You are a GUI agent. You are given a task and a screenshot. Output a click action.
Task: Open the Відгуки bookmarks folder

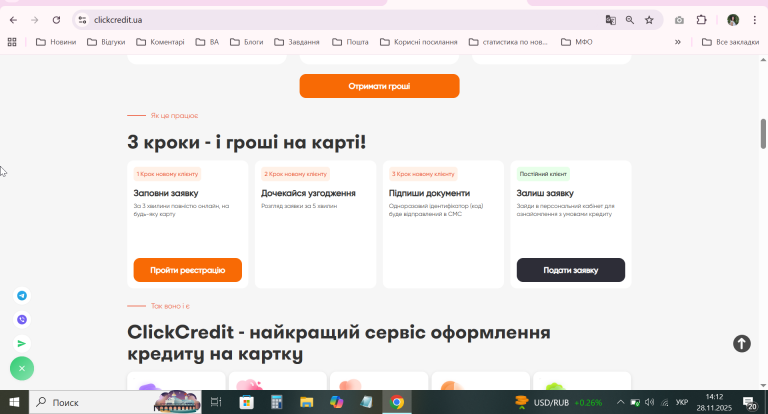(106, 42)
